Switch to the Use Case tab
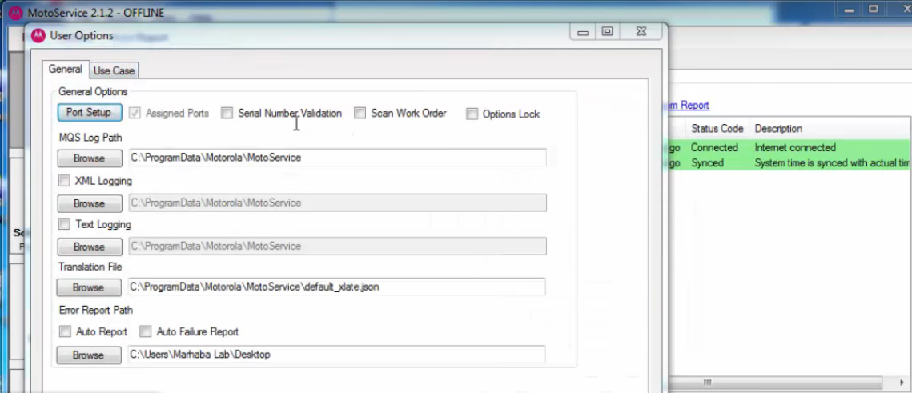Screen dimensions: 913x396 point(114,70)
